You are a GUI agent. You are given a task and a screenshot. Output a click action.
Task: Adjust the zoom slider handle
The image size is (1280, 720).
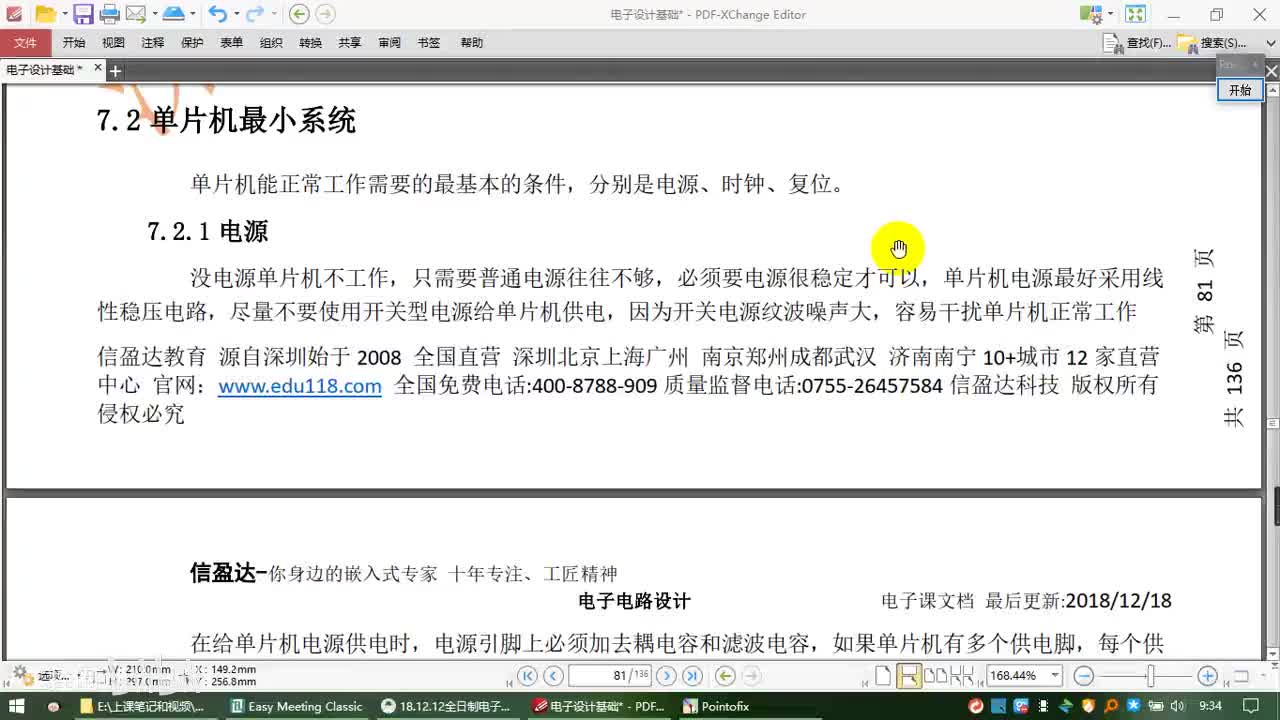pyautogui.click(x=1151, y=676)
